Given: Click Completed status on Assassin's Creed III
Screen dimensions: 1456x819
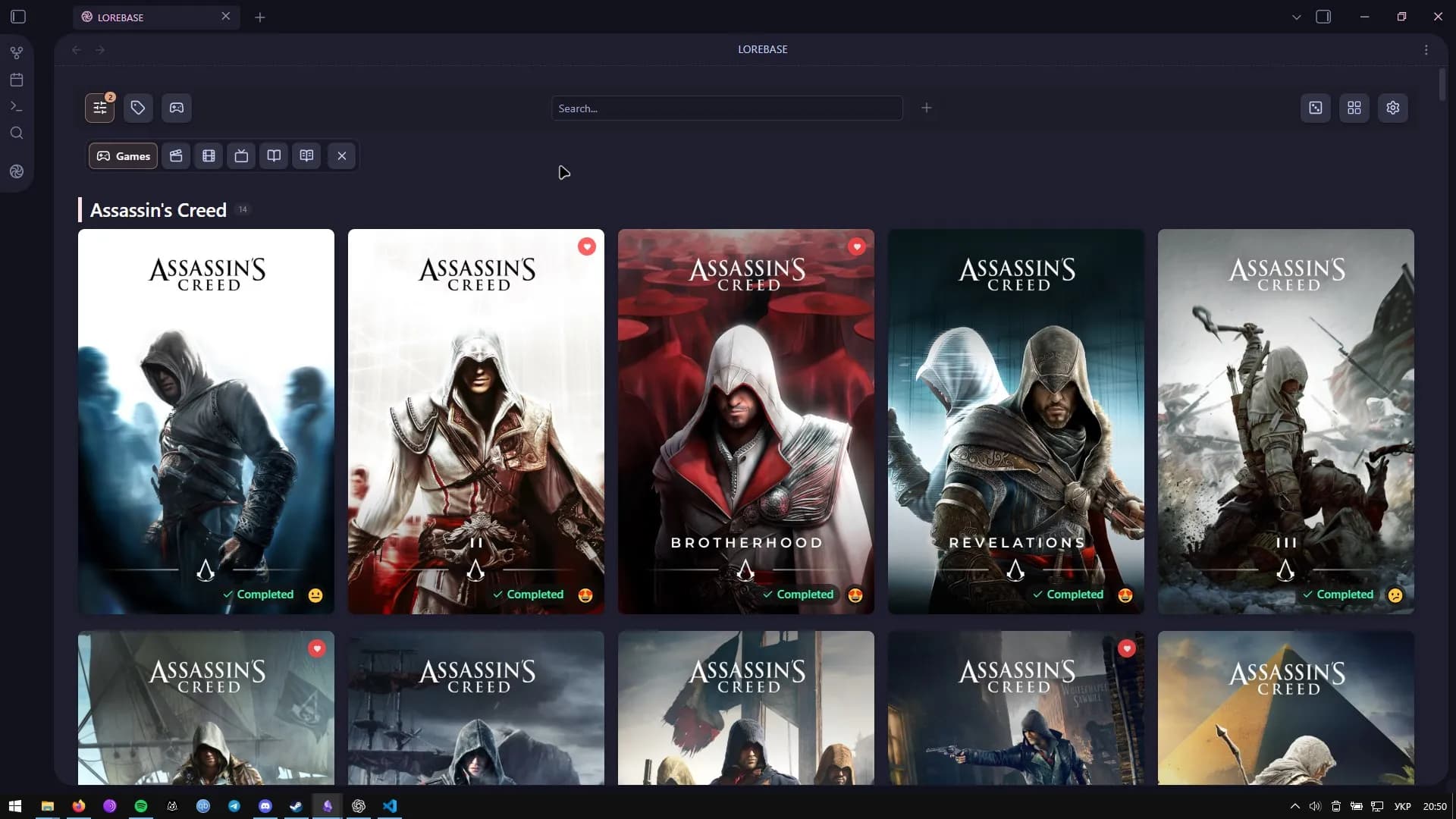Looking at the screenshot, I should (1338, 595).
